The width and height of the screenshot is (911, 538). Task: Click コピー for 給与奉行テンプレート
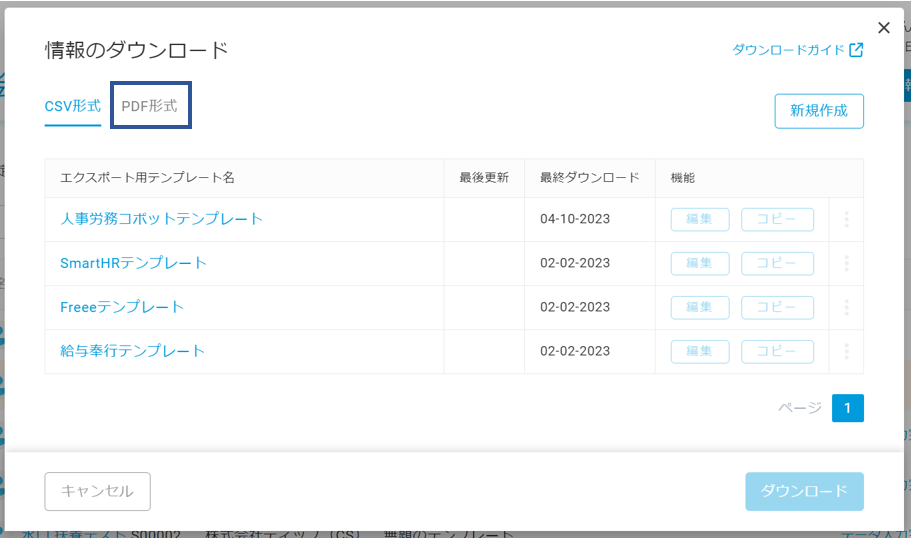pyautogui.click(x=777, y=352)
